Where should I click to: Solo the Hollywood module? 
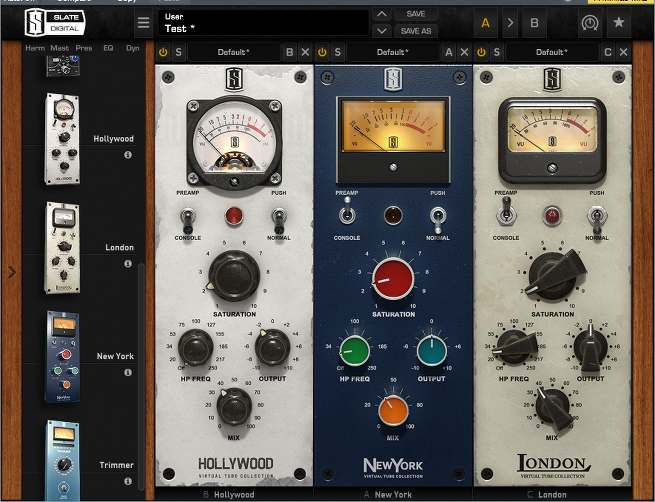178,52
